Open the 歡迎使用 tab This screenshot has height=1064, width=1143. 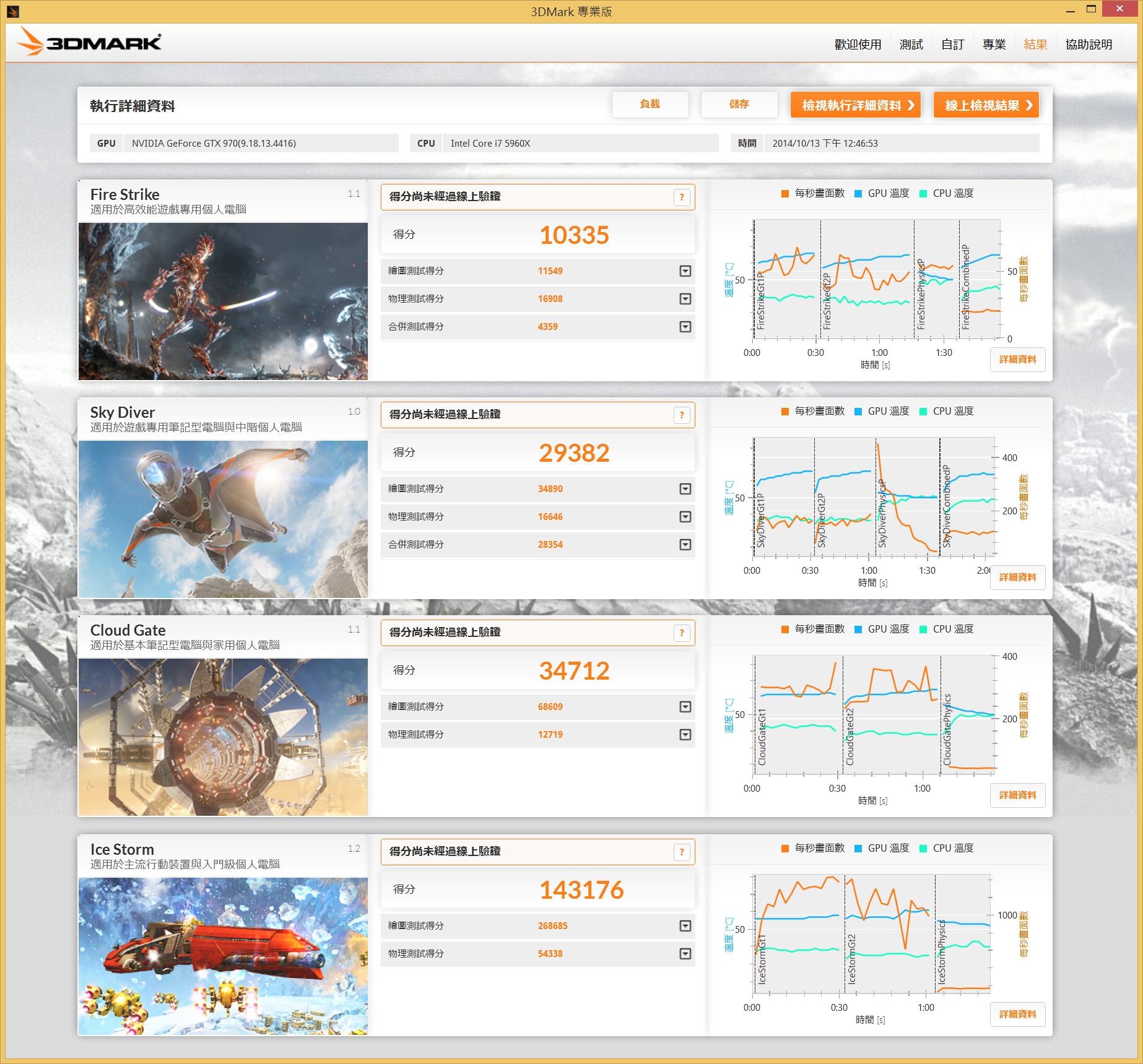coord(858,45)
